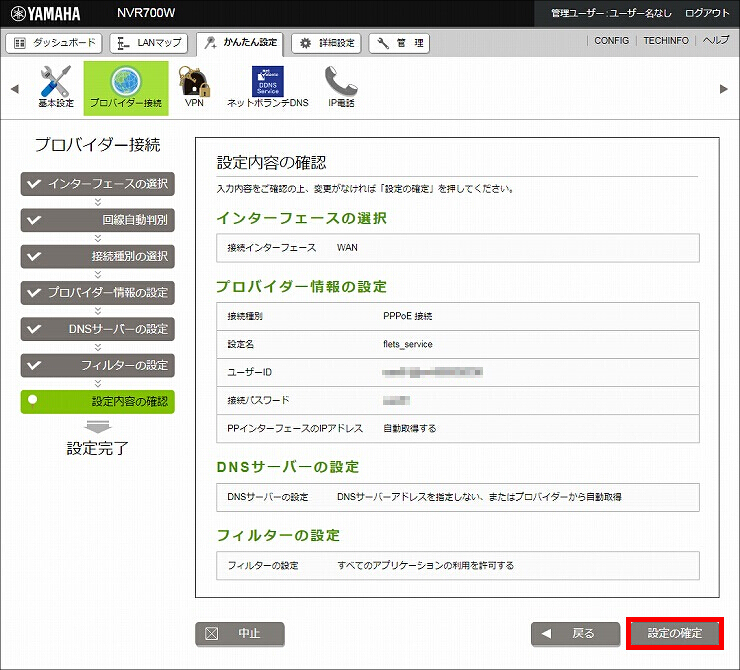Click the 戻る back button
The image size is (740, 670).
pos(575,634)
